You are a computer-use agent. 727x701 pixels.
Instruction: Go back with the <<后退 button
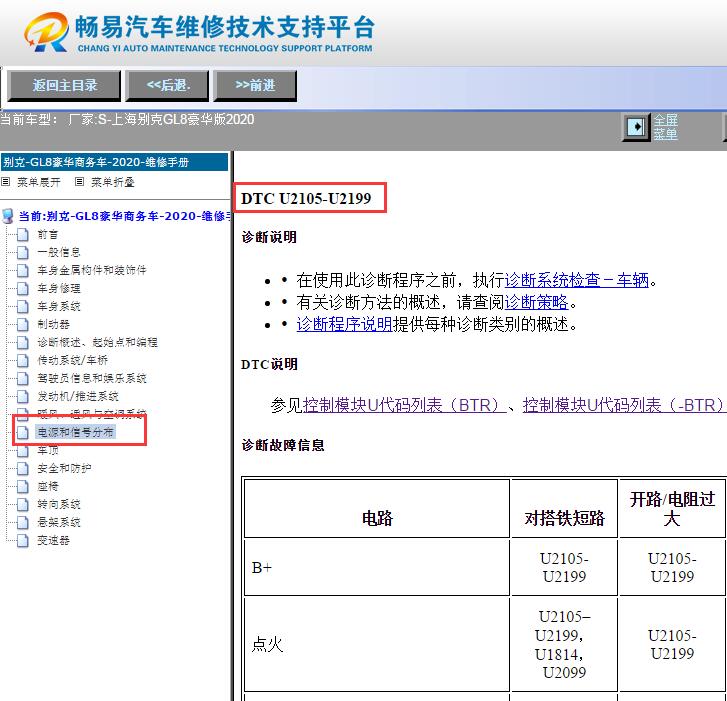tap(167, 86)
